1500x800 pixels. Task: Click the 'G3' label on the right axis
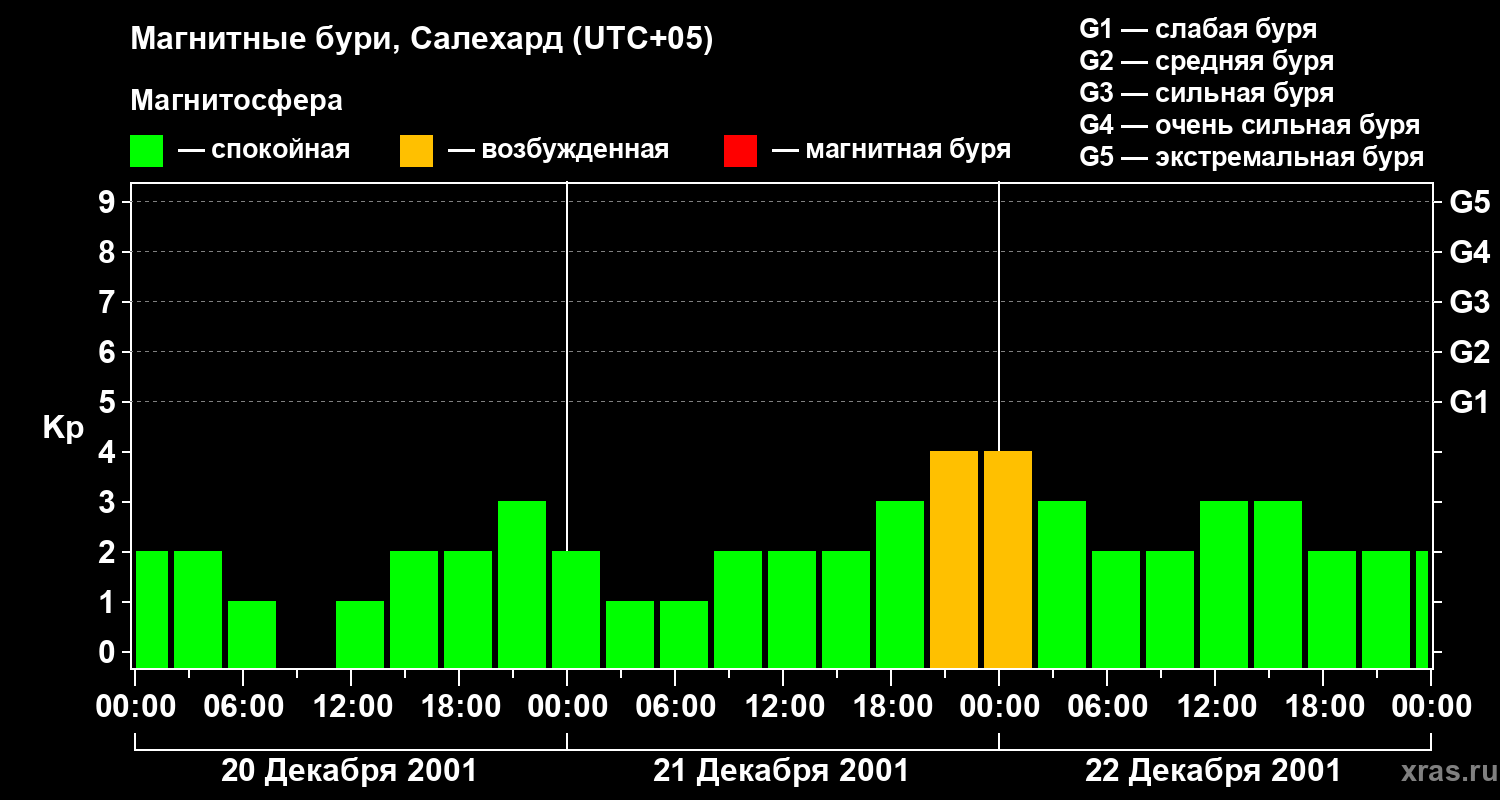pos(1469,302)
